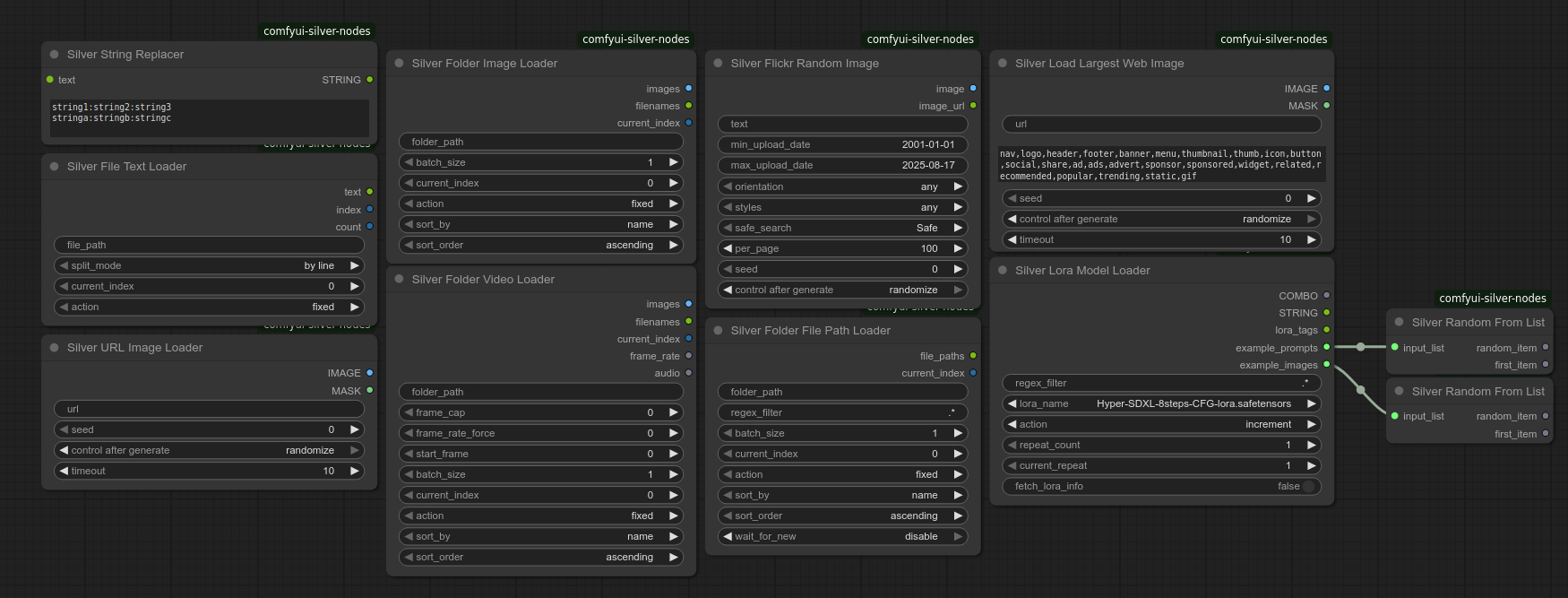Decrease frame_cap on Folder Video Loader
1568x598 pixels.
409,413
